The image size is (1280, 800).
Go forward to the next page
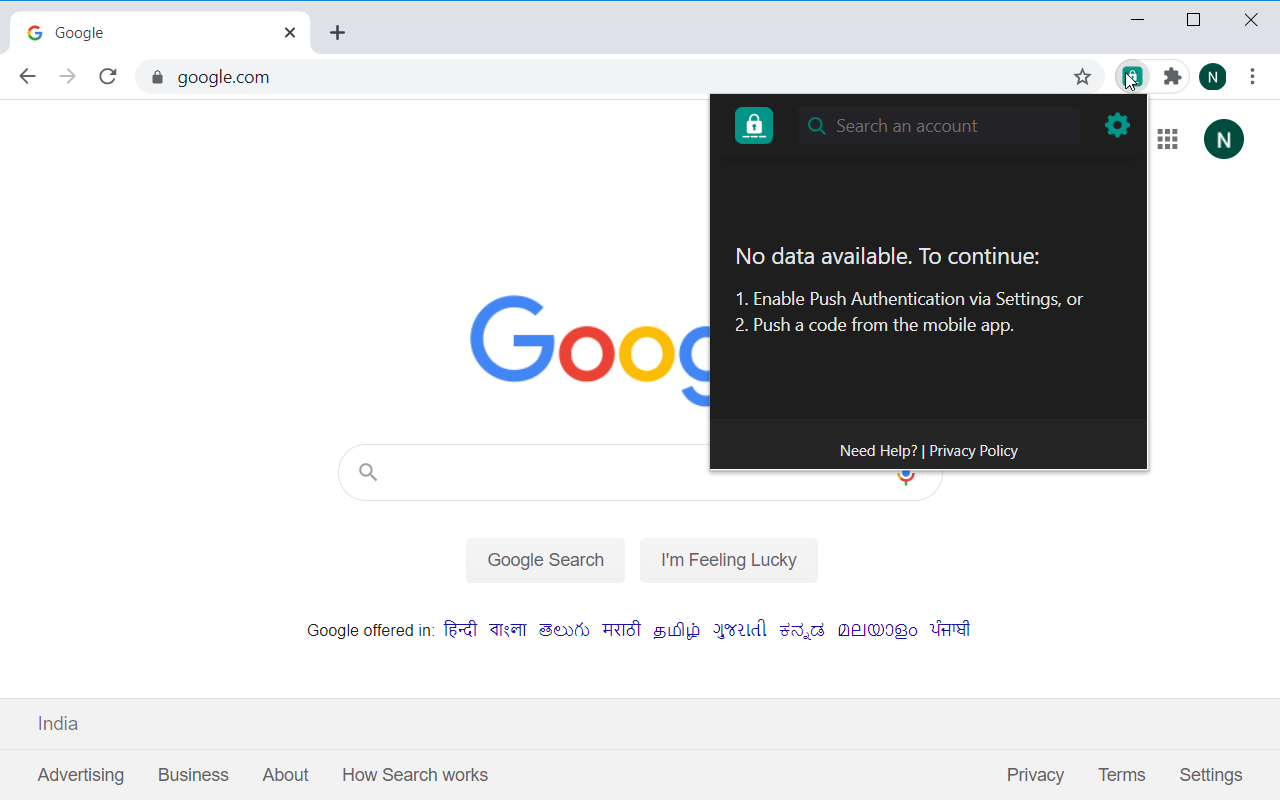pos(67,77)
